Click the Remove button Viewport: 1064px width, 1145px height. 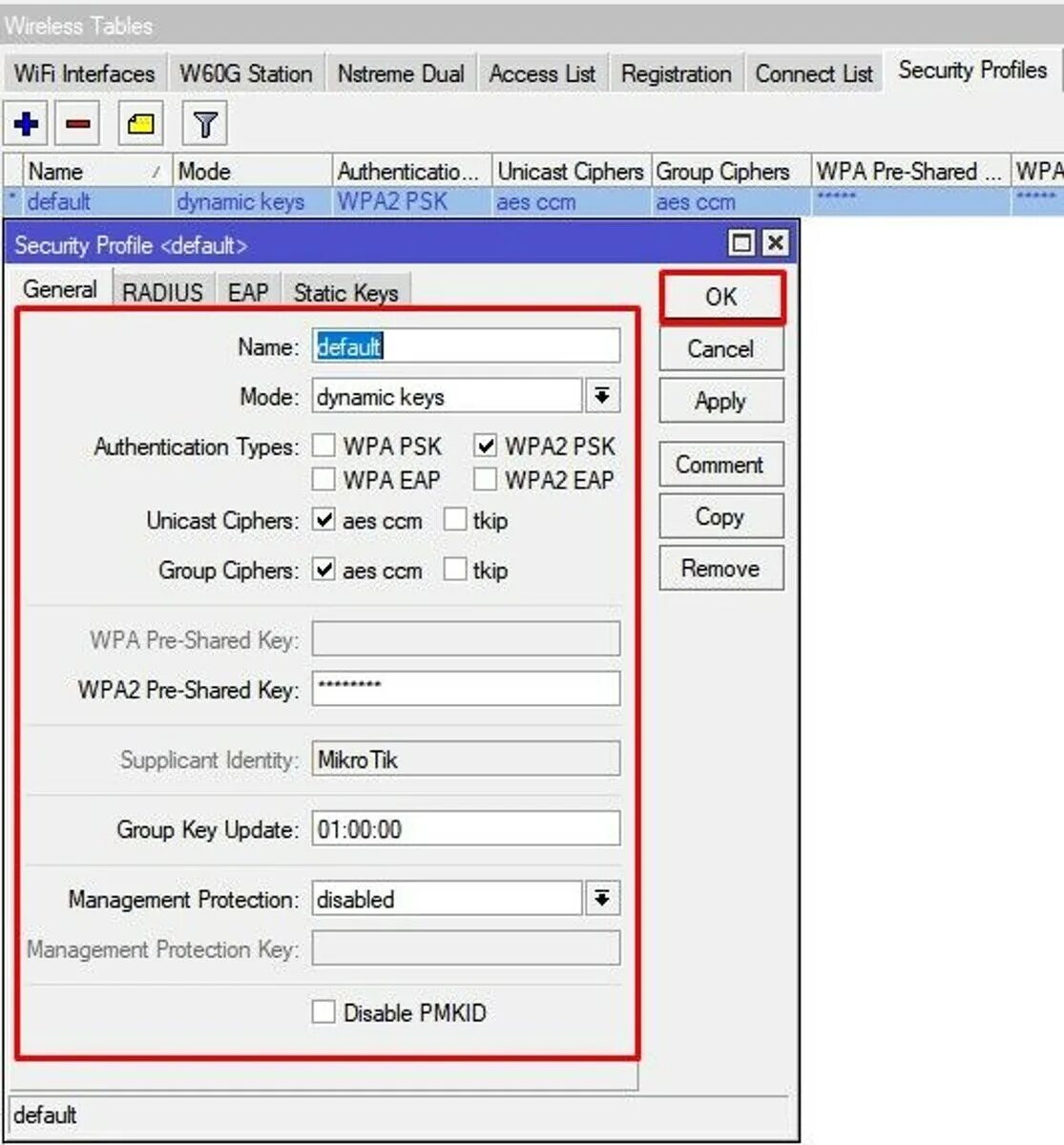[721, 568]
